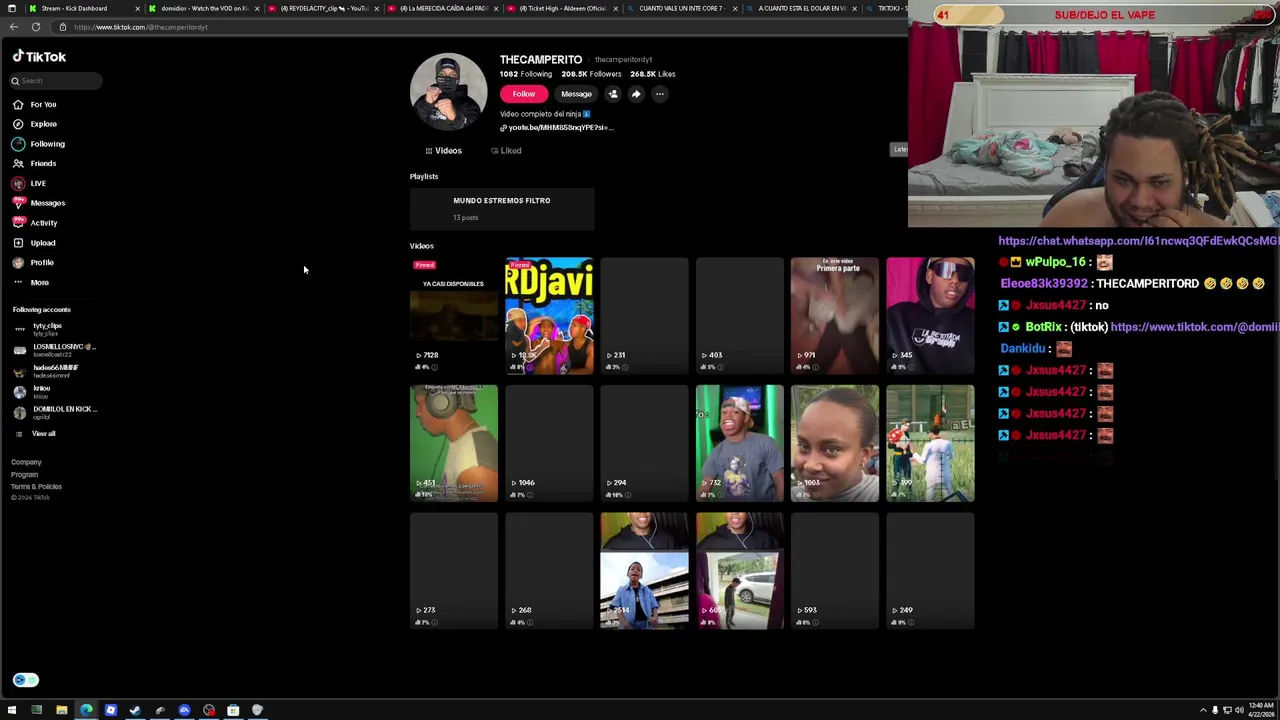The image size is (1280, 720).
Task: Switch to the Ticket High - Aldeeen browser tab
Action: pos(561,8)
